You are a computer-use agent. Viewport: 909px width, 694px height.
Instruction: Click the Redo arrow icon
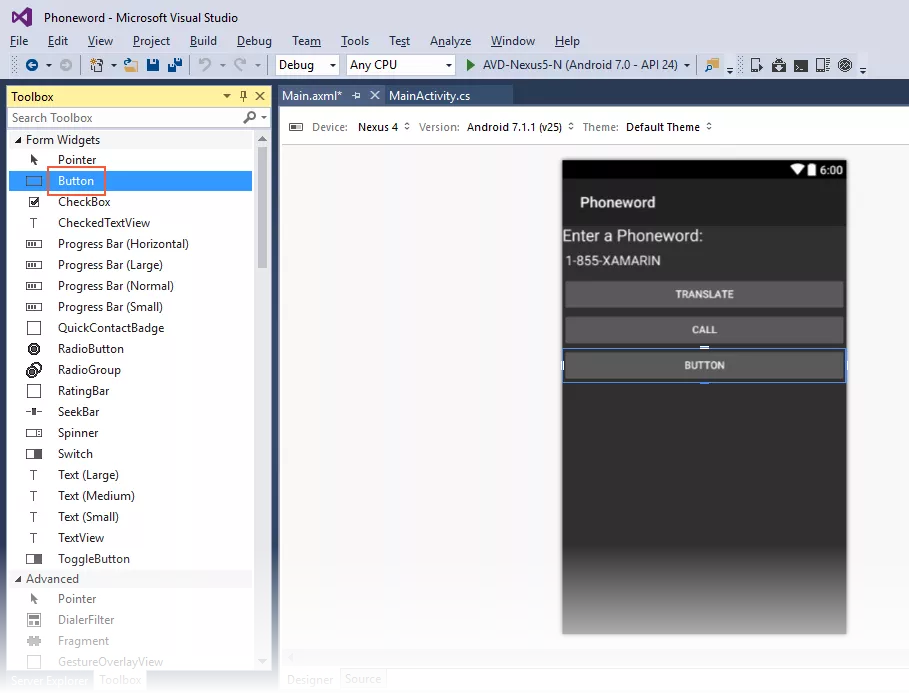point(241,65)
